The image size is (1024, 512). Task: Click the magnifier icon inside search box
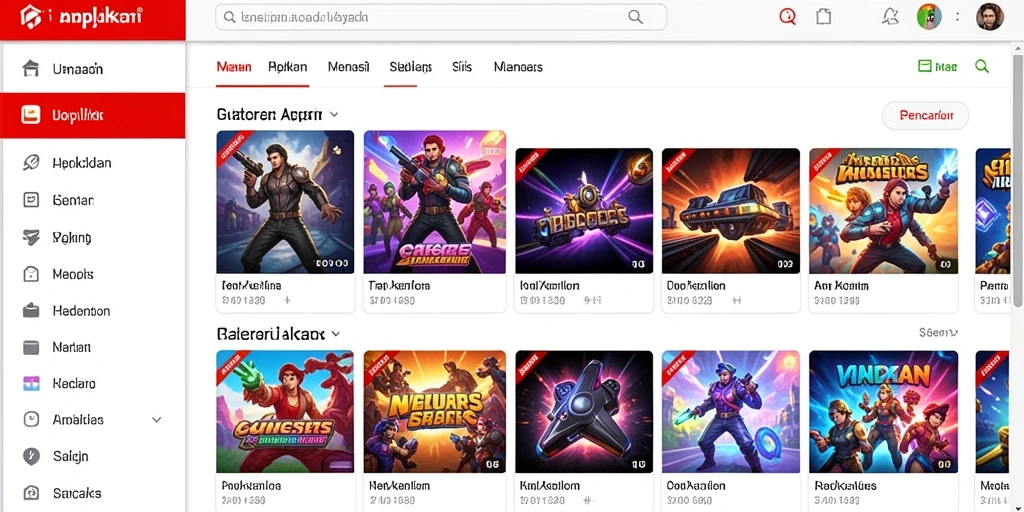[635, 18]
